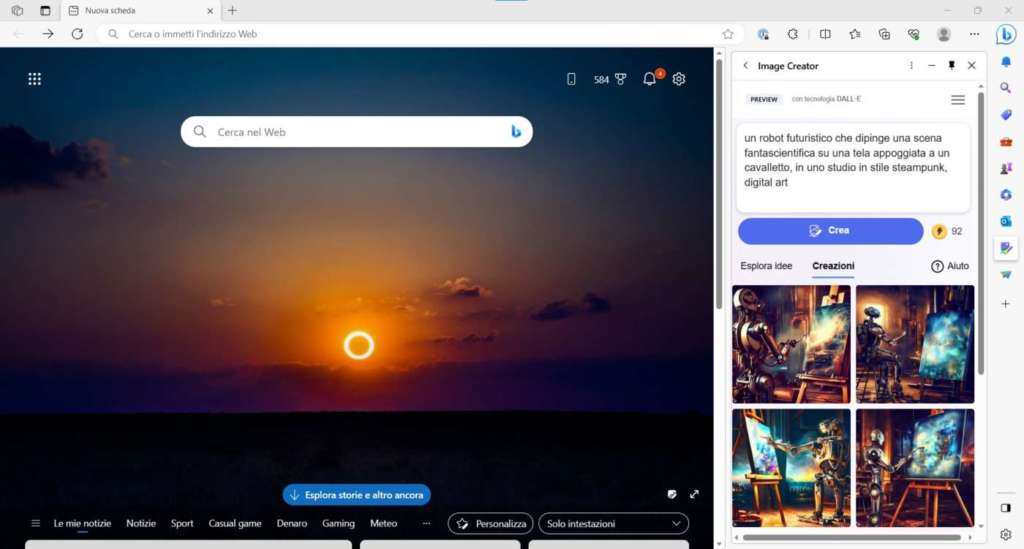Pin the Image Creator side panel
The image size is (1024, 549).
951,66
